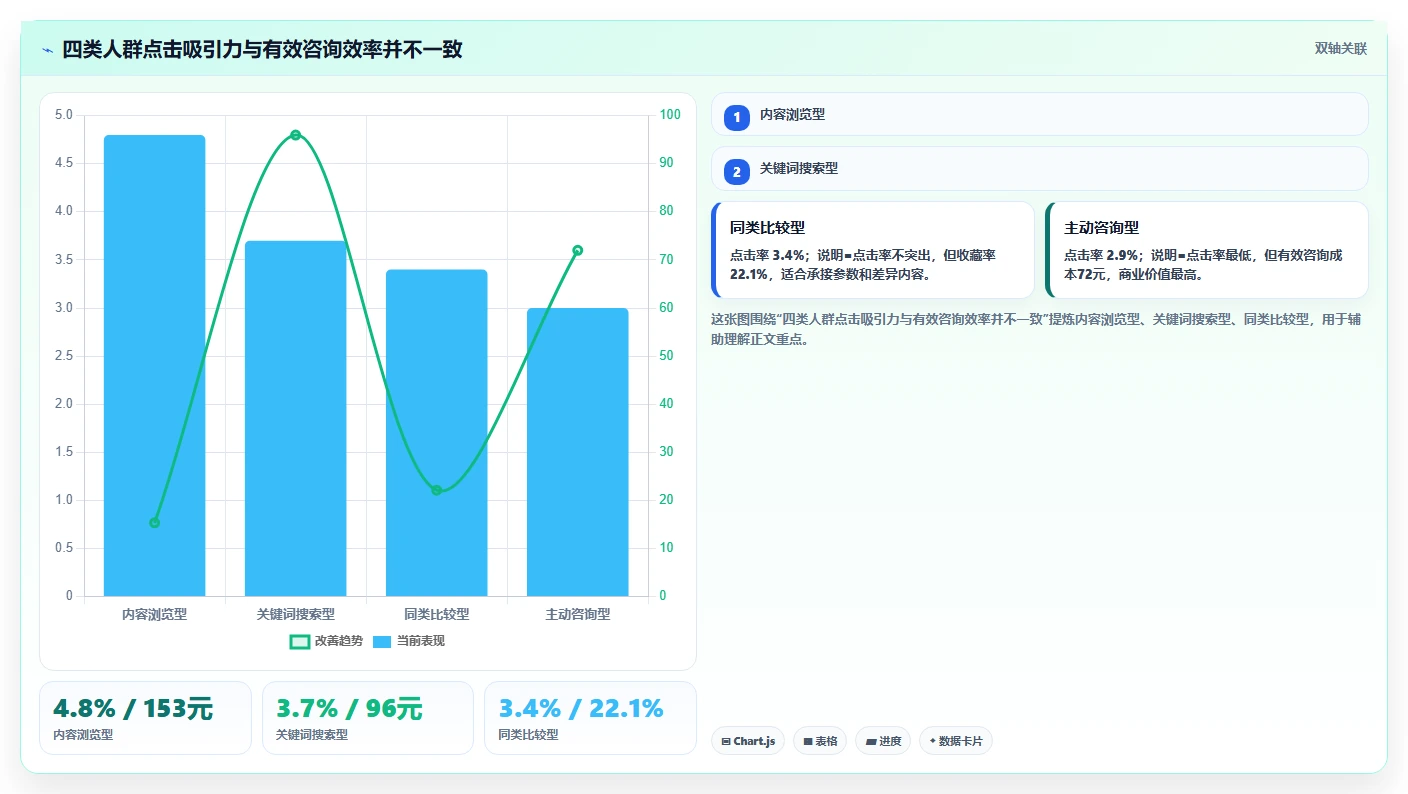Viewport: 1408px width, 794px height.
Task: Click the 3.4% / 22.1% stat card
Action: (x=590, y=718)
